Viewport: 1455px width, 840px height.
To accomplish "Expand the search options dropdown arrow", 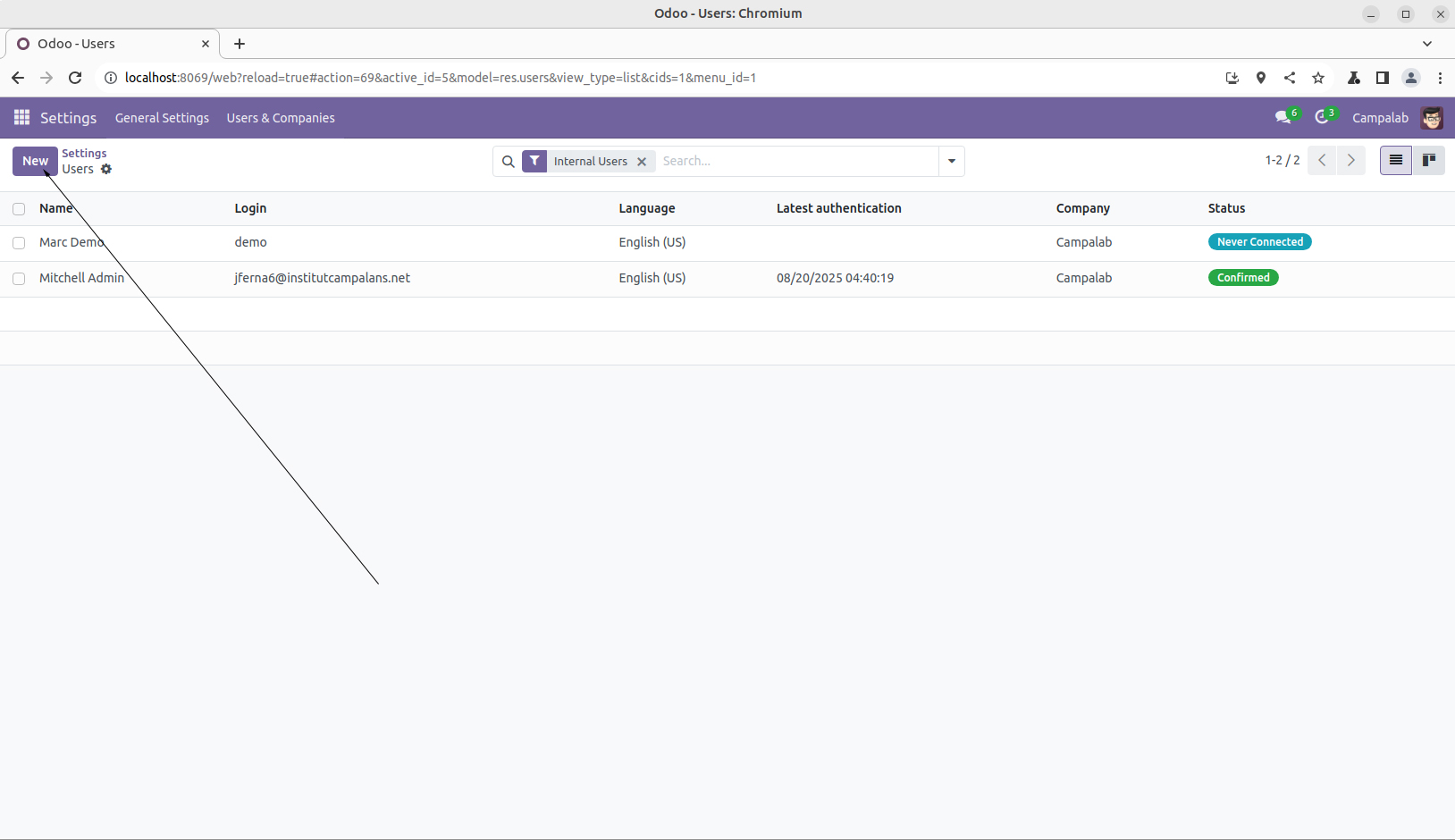I will 951,162.
